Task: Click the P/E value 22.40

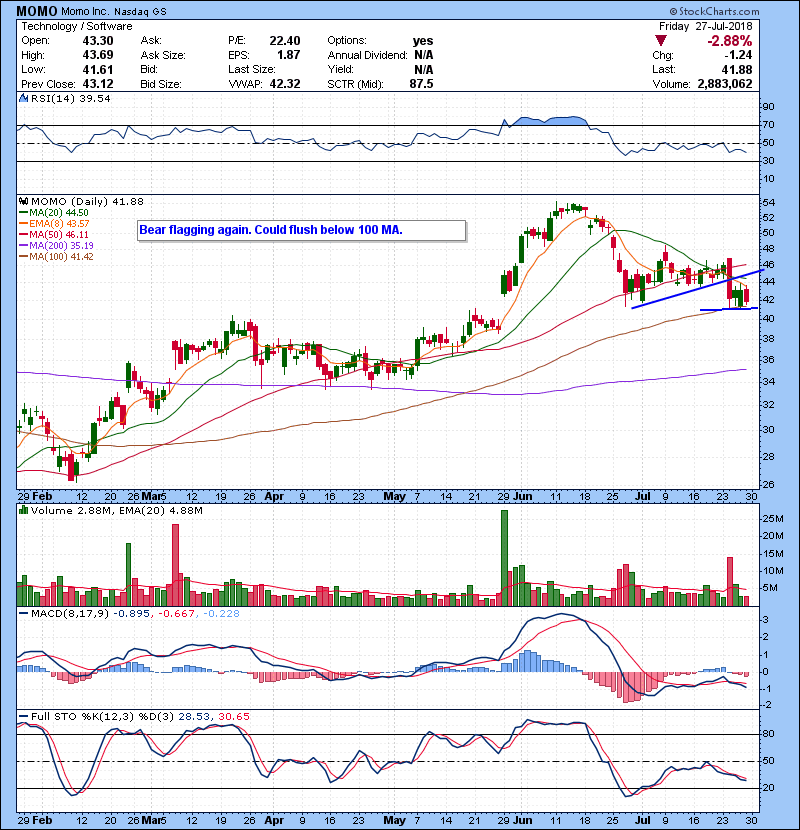Action: point(285,41)
